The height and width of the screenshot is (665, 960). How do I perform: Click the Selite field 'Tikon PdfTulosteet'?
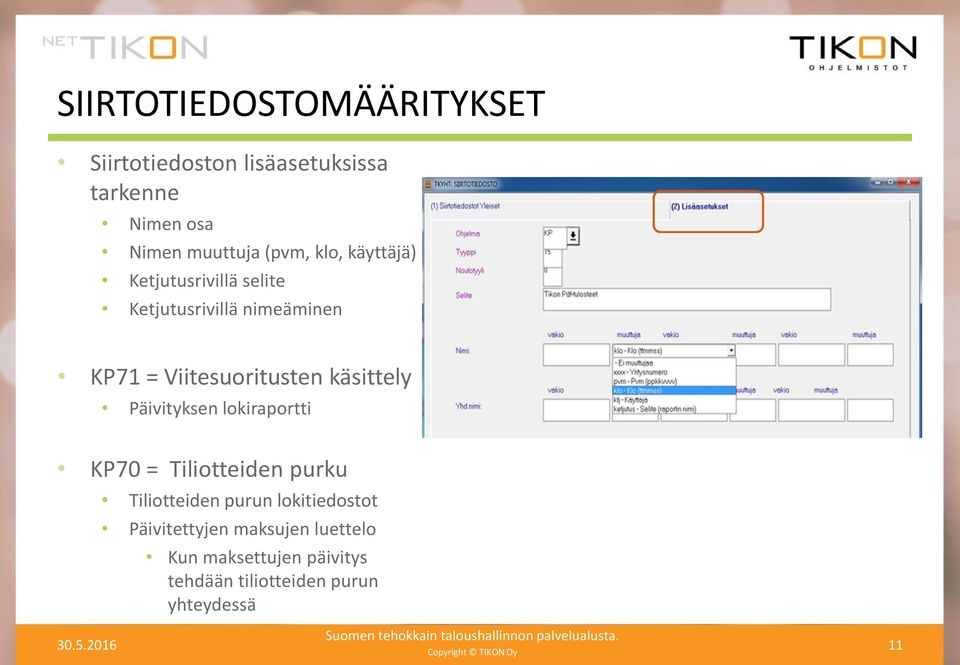686,299
